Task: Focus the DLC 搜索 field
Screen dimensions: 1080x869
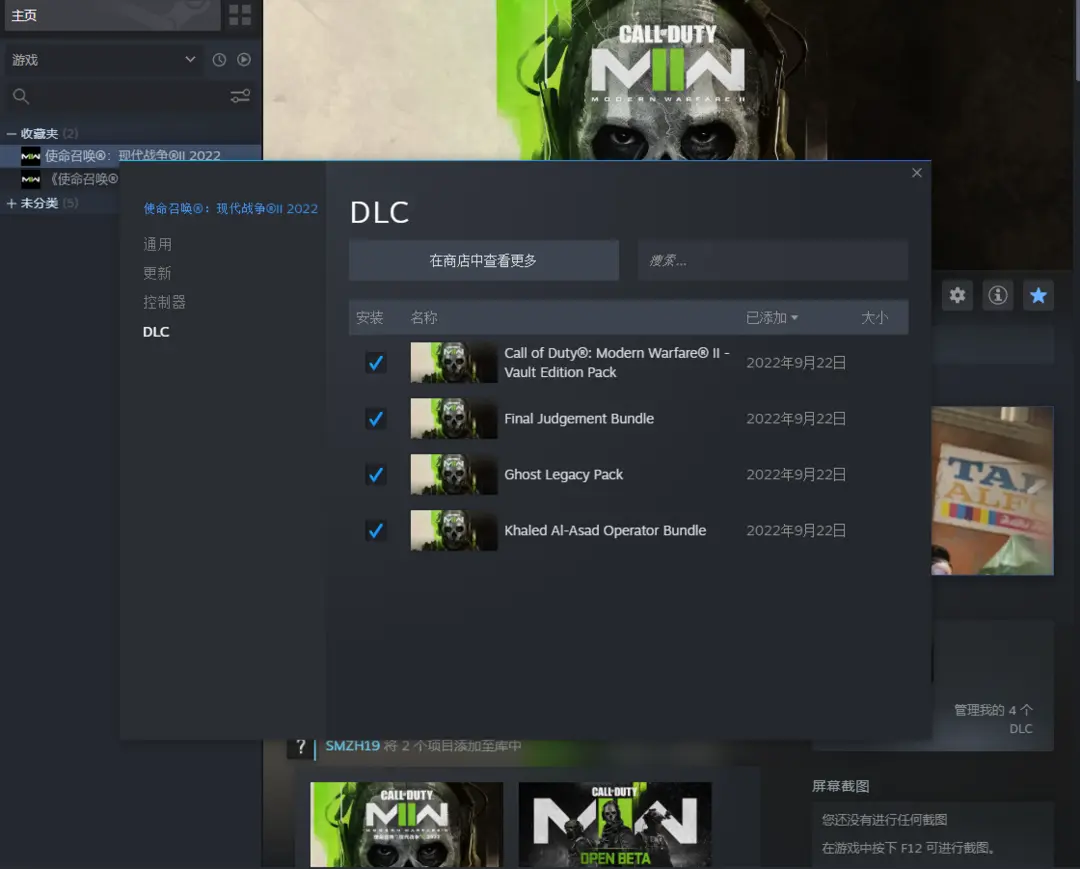Action: point(773,260)
